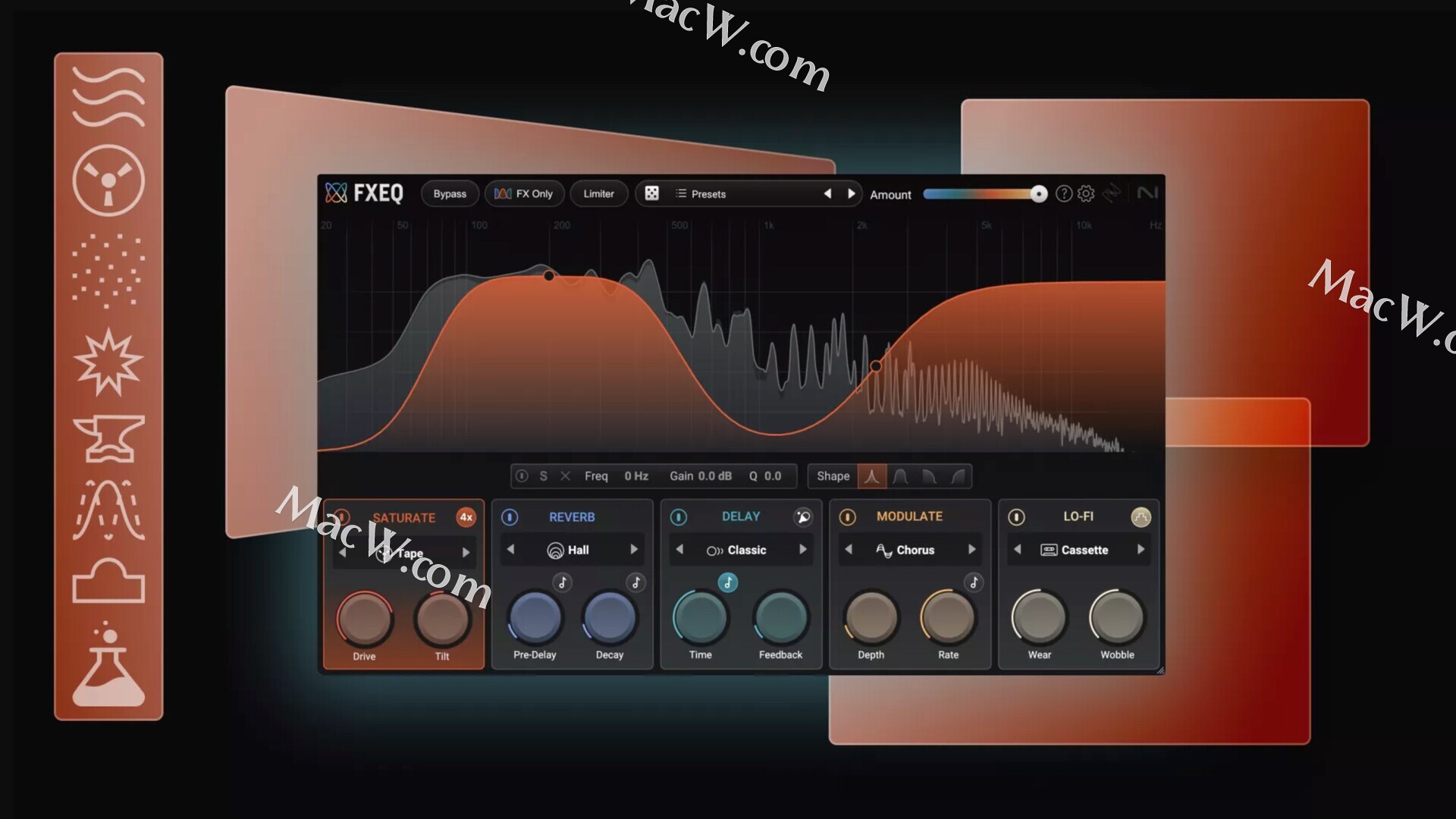This screenshot has width=1456, height=819.
Task: Go to next modulation type after Chorus
Action: 972,549
